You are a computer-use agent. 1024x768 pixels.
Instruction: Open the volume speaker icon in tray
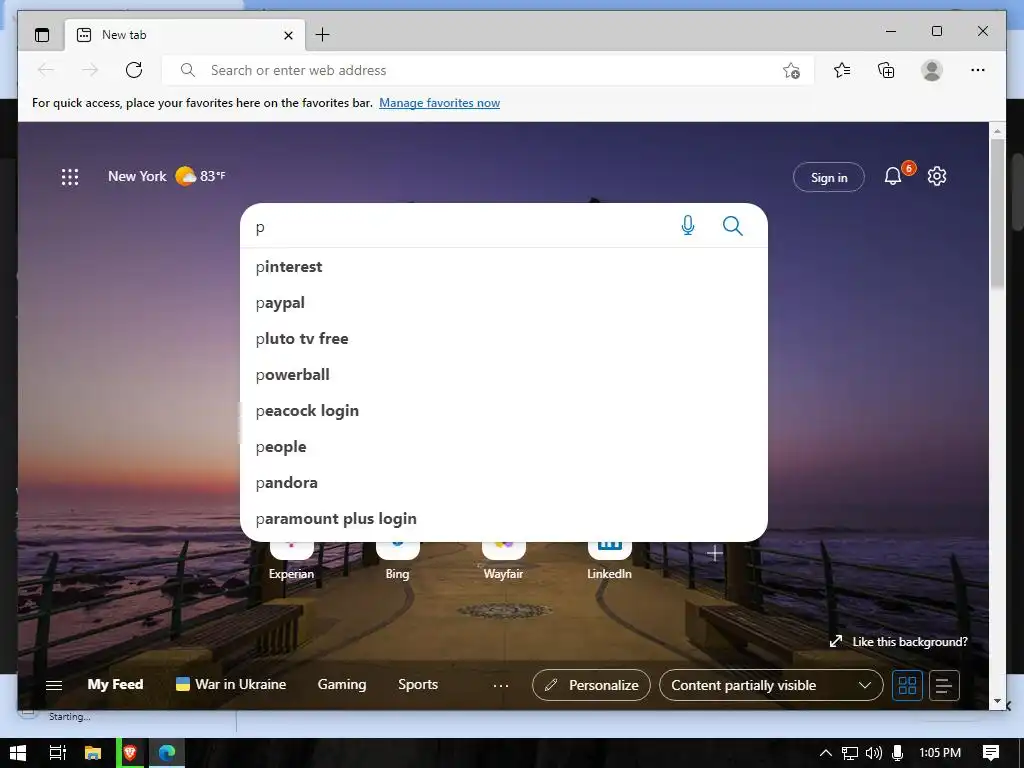point(873,753)
